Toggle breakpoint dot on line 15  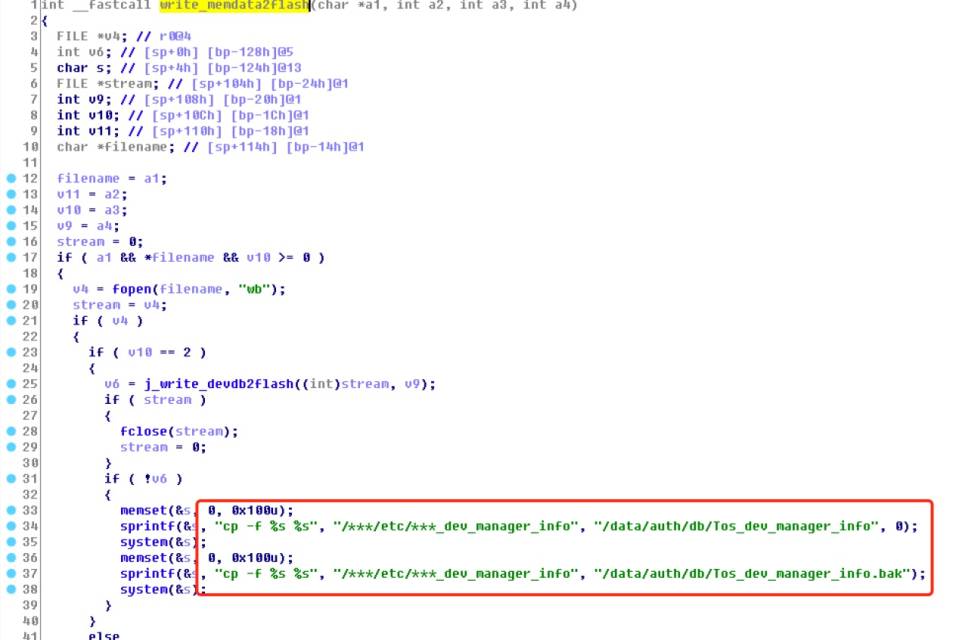pyautogui.click(x=11, y=226)
